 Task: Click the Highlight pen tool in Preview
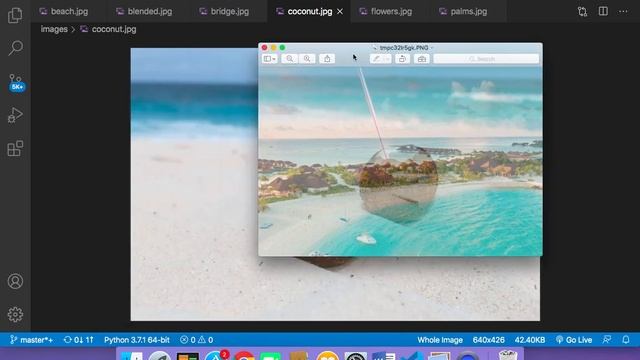(376, 59)
